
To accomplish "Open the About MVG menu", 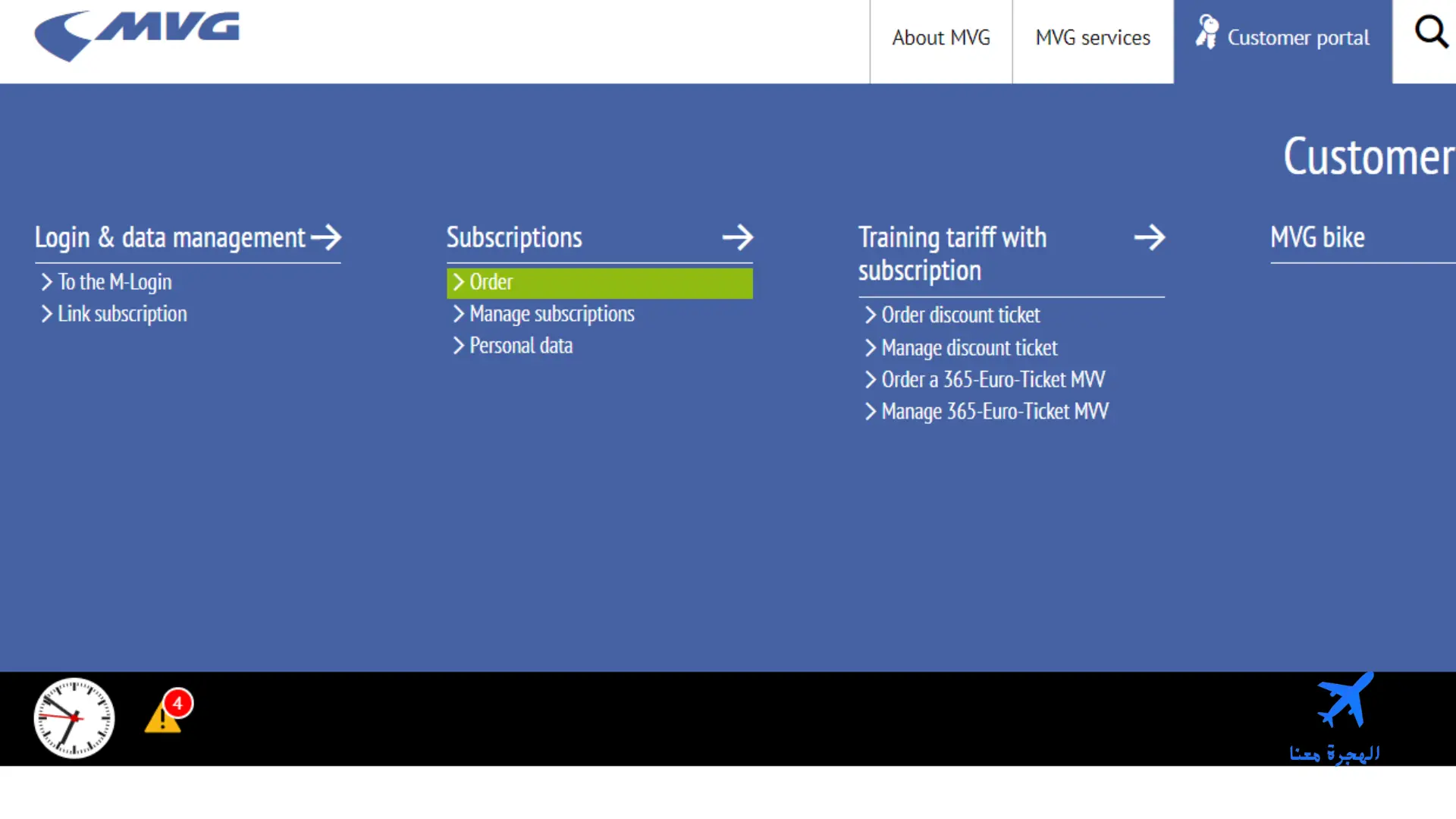I will tap(941, 38).
